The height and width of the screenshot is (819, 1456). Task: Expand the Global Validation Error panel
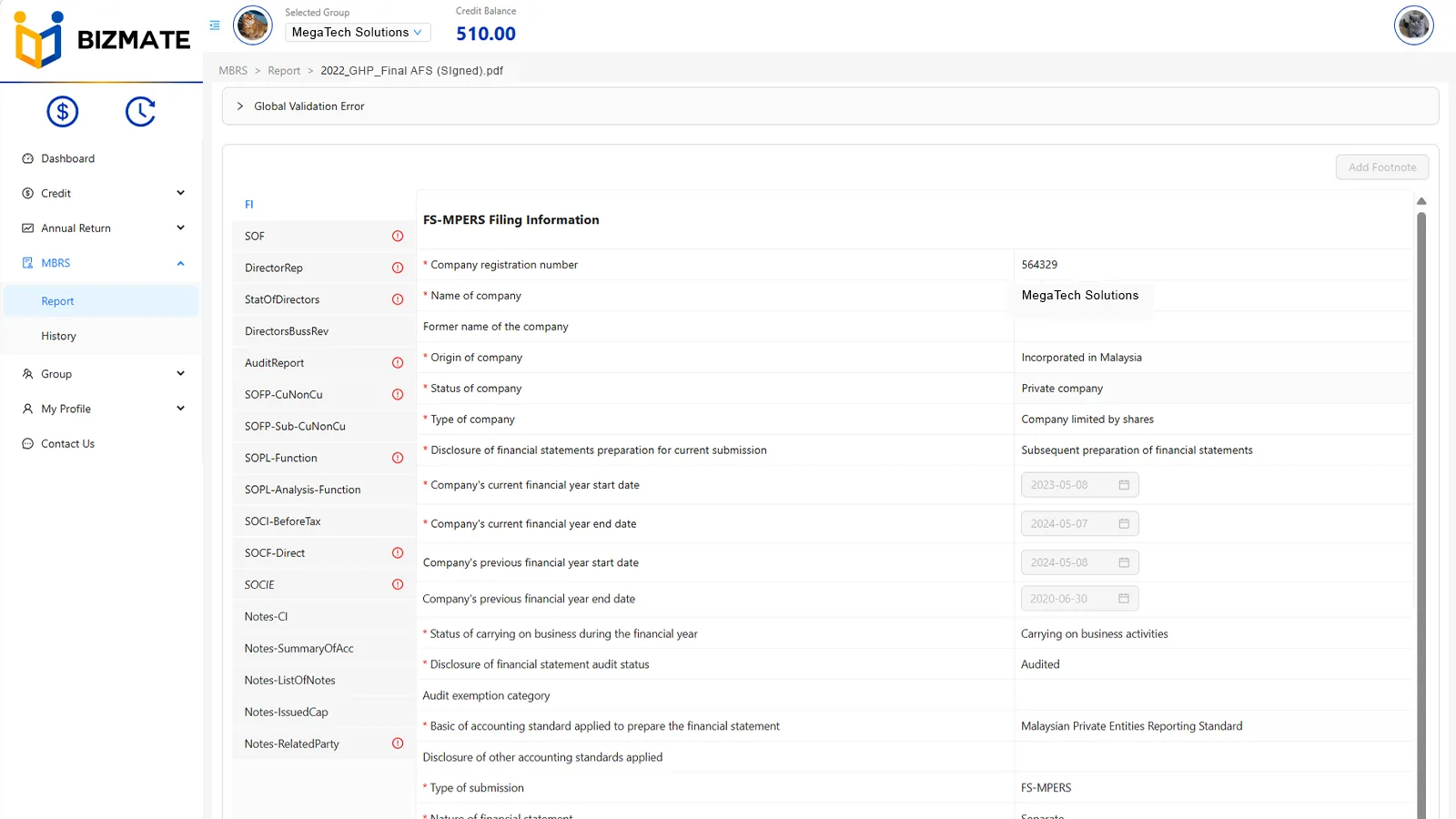[240, 106]
